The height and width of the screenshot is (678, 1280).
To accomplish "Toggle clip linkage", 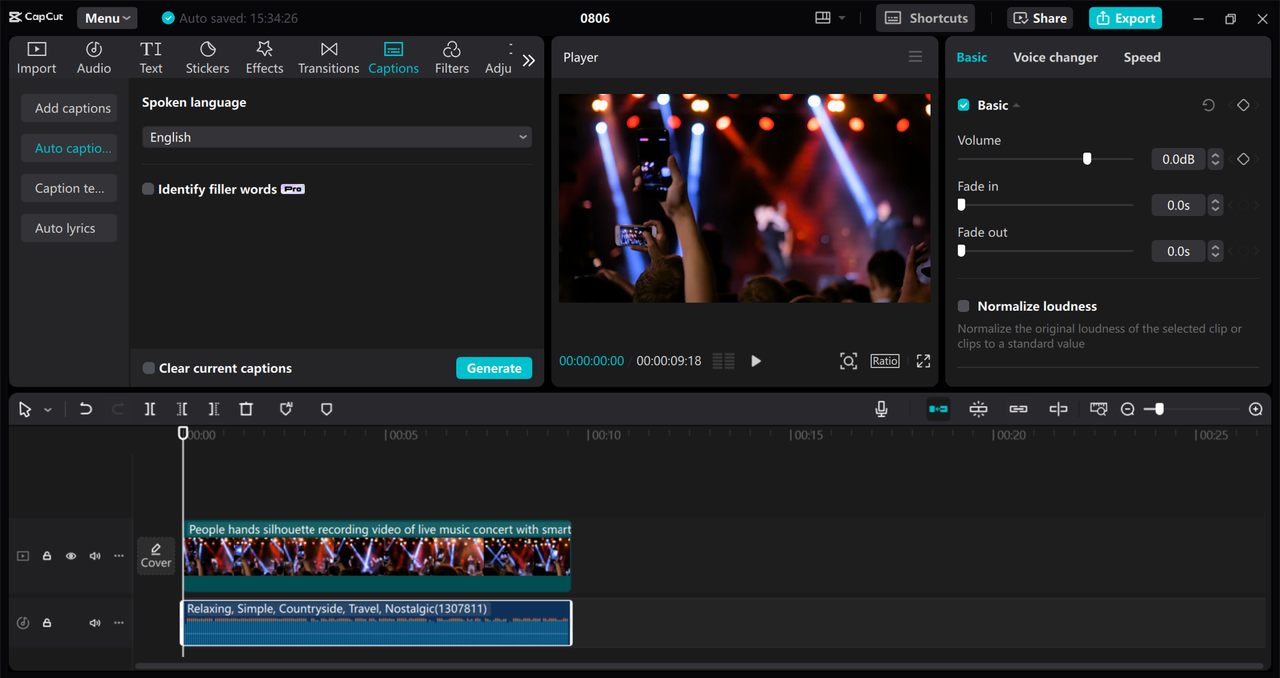I will click(x=1018, y=409).
